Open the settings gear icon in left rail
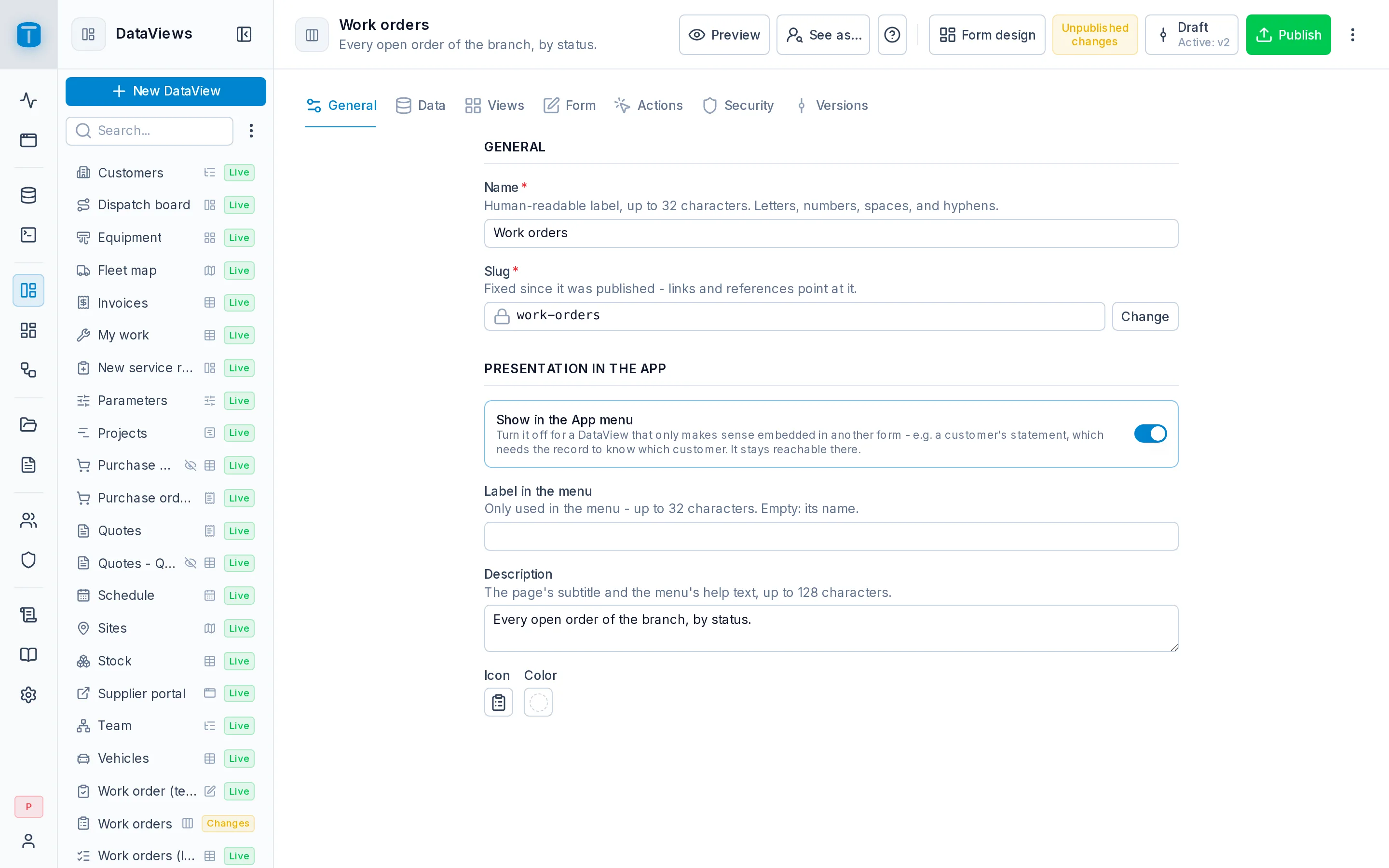This screenshot has height=868, width=1389. click(x=28, y=694)
